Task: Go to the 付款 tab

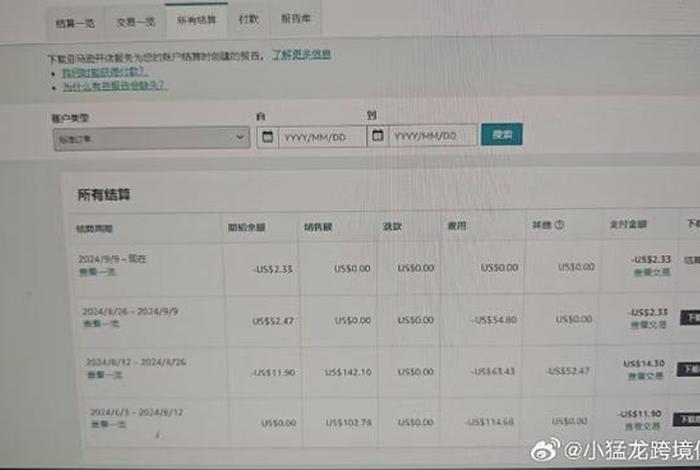Action: point(248,19)
